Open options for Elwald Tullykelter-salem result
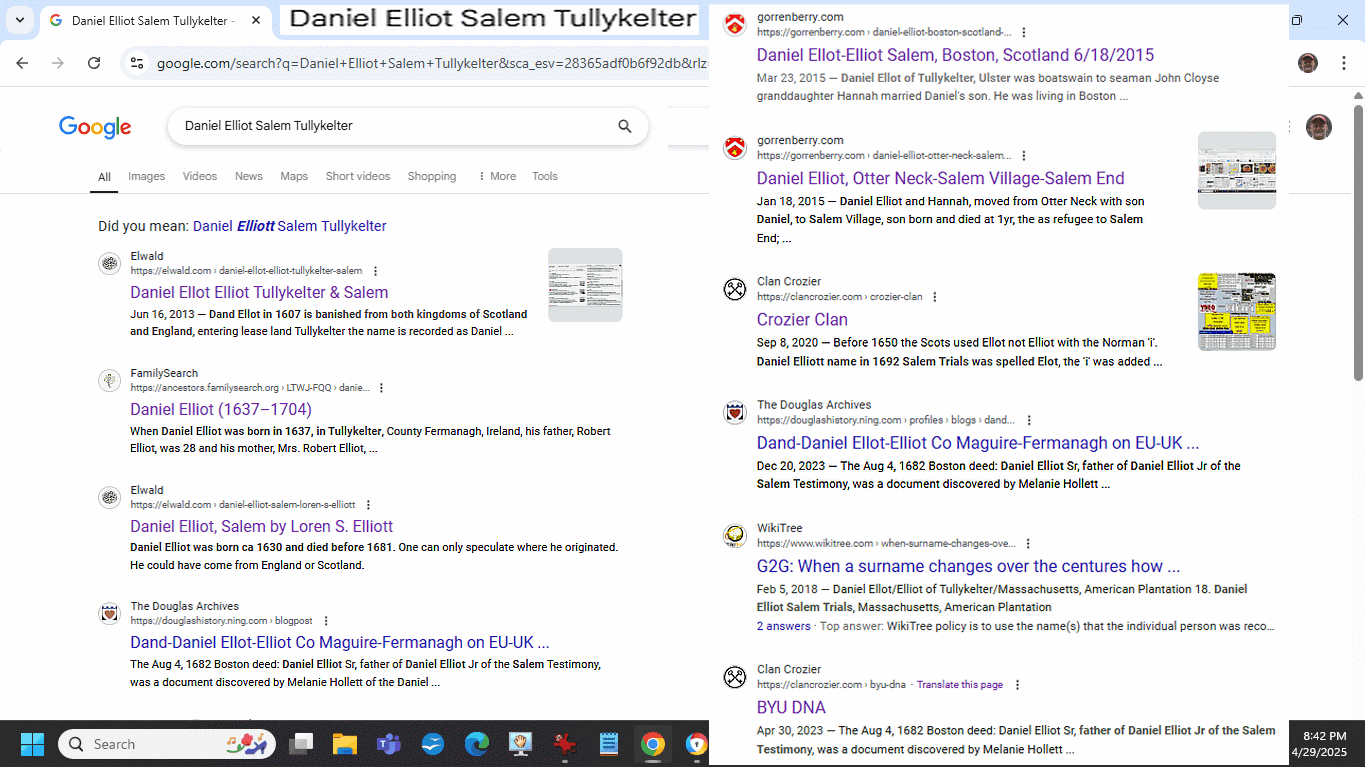1365x767 pixels. point(376,271)
